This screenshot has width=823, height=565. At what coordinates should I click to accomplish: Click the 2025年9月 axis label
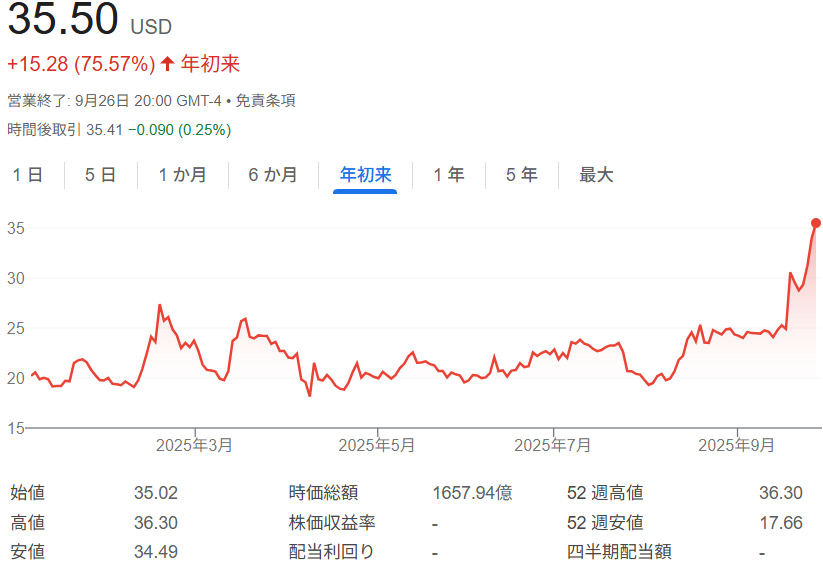(x=736, y=444)
